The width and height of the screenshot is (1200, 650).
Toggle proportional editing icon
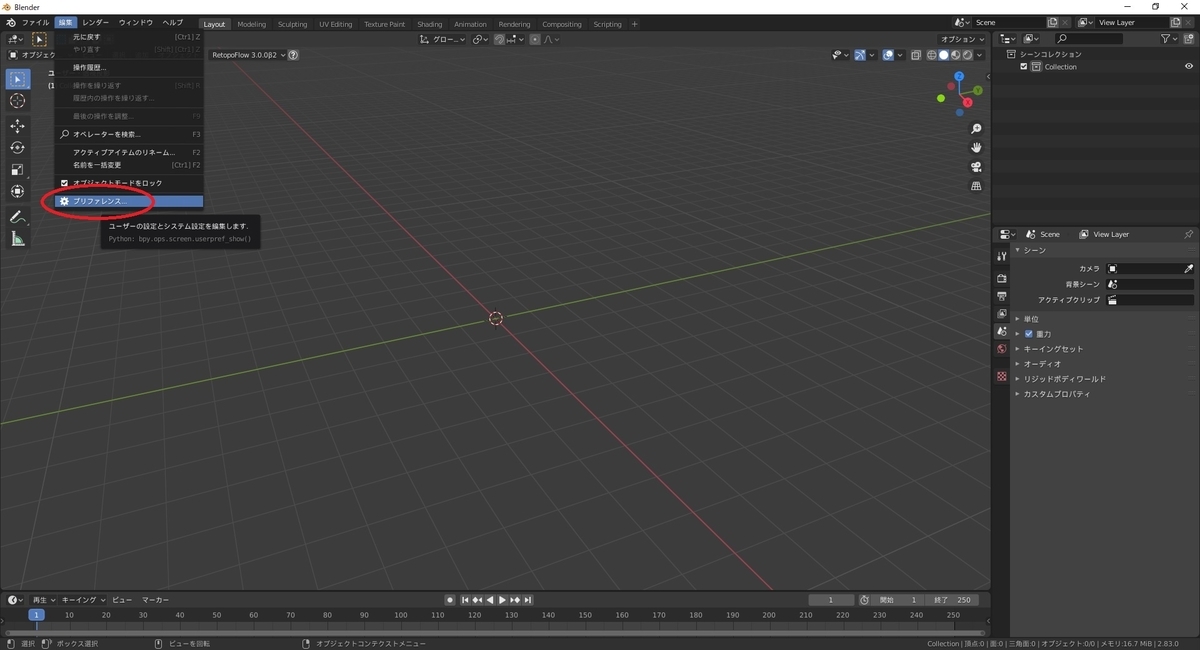tap(535, 39)
